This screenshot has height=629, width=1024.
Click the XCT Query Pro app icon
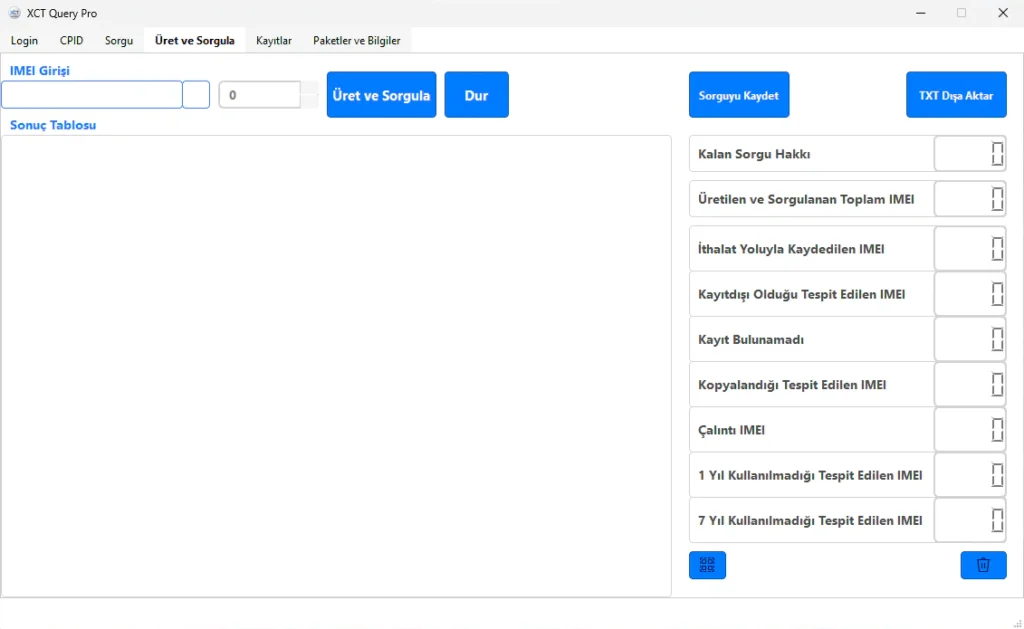14,13
